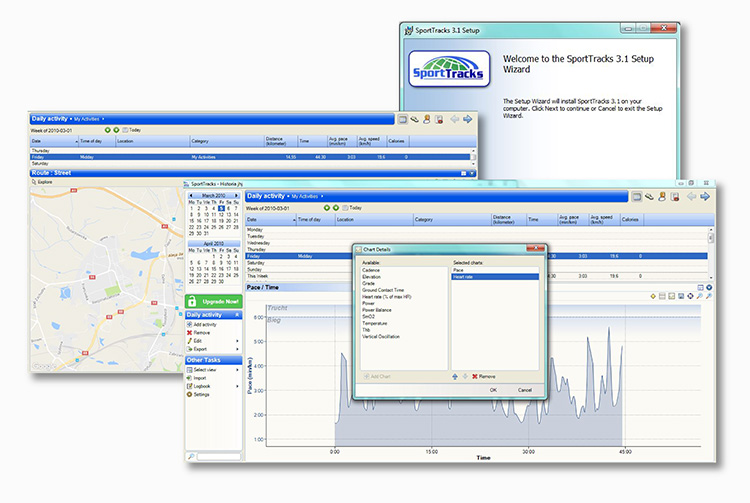Select Heart rate in Selected charts list
Image resolution: width=750 pixels, height=503 pixels.
point(495,277)
